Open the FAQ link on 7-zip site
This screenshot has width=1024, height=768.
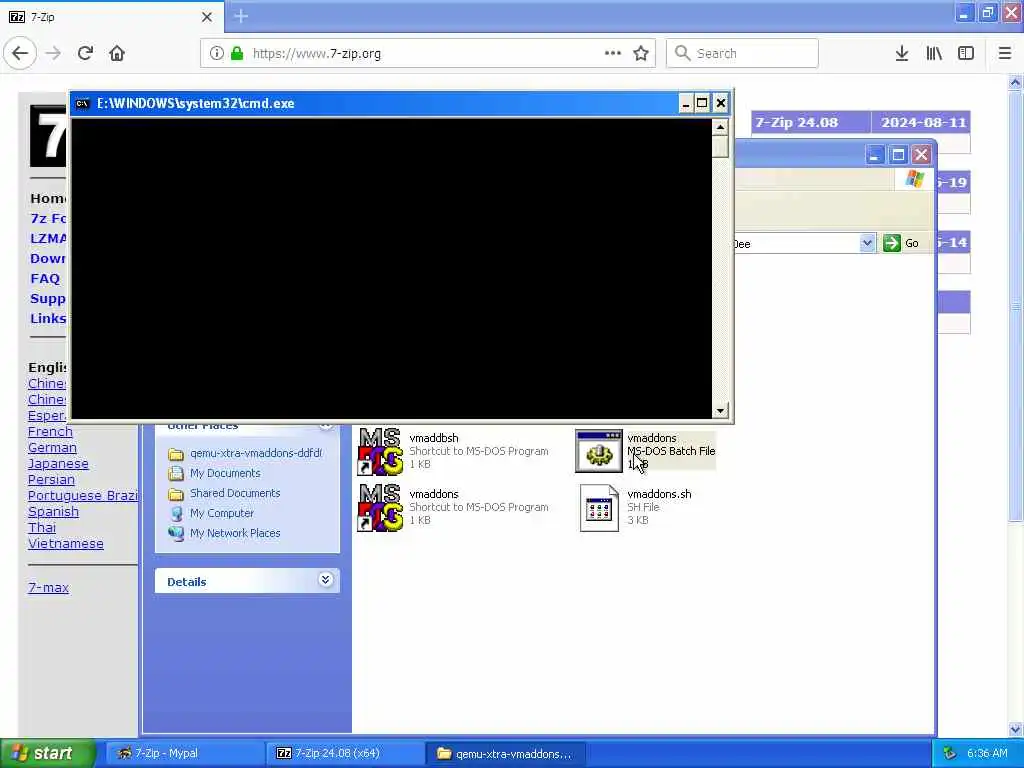[45, 279]
